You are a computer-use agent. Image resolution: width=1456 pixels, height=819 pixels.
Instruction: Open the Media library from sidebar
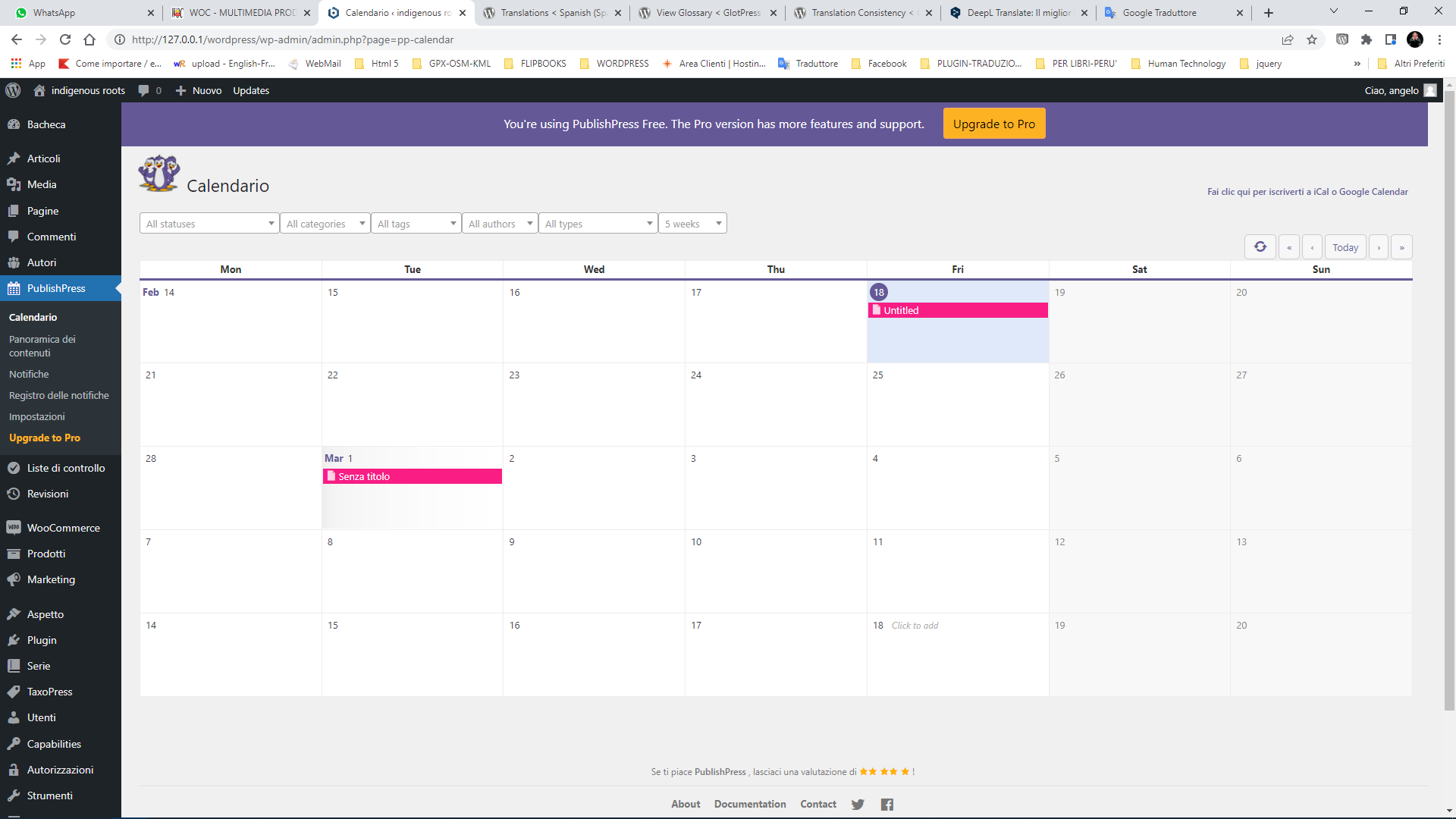(42, 184)
